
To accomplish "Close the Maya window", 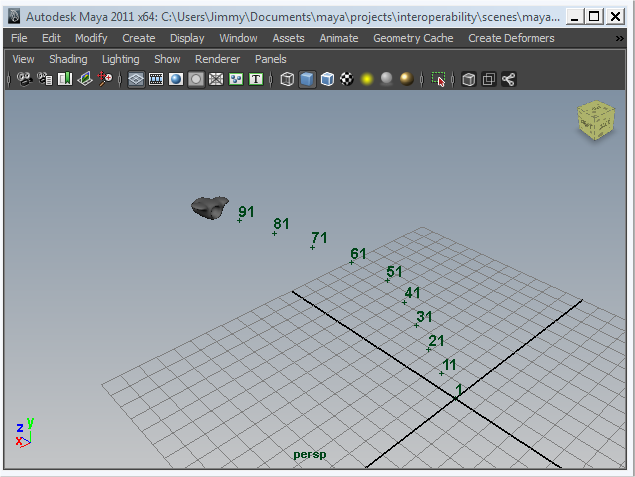I will click(615, 17).
